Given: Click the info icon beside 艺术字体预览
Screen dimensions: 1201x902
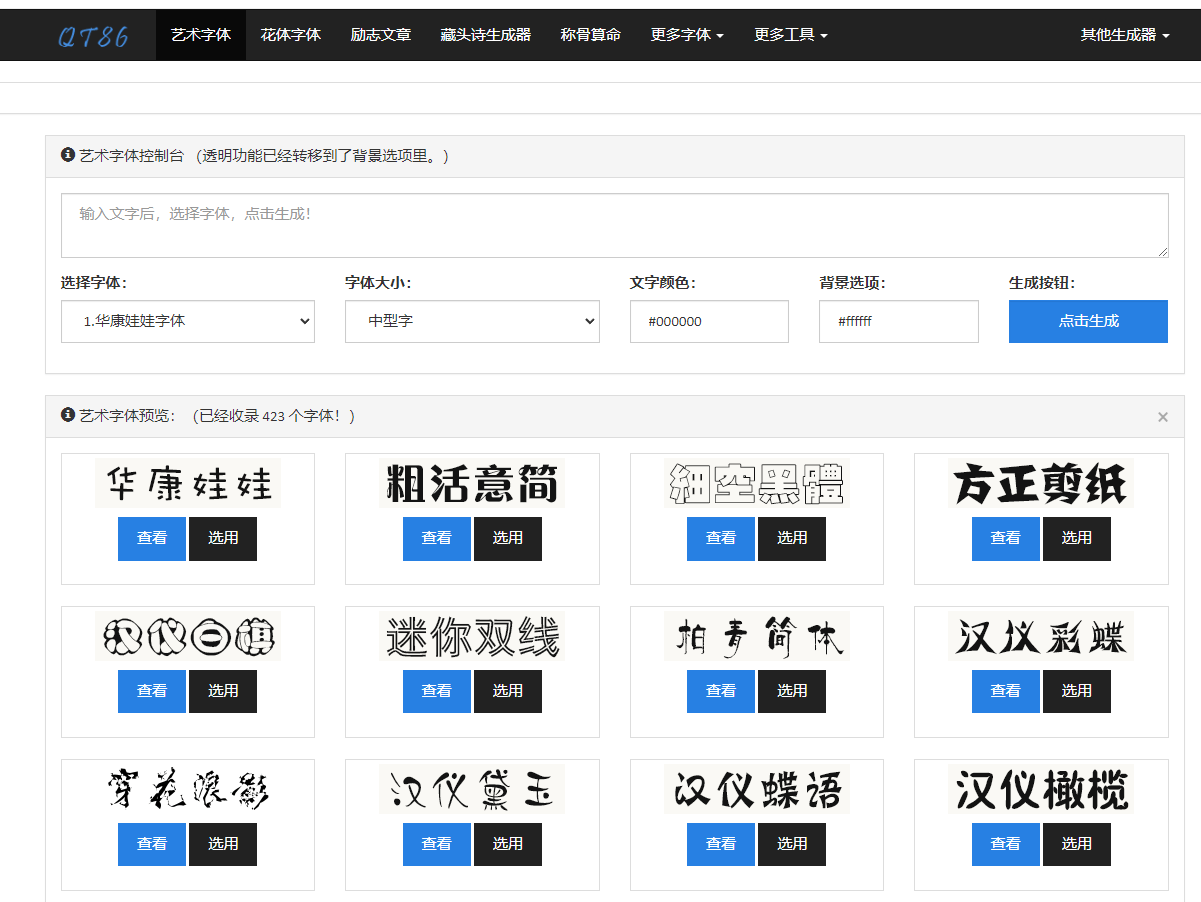Looking at the screenshot, I should point(67,417).
